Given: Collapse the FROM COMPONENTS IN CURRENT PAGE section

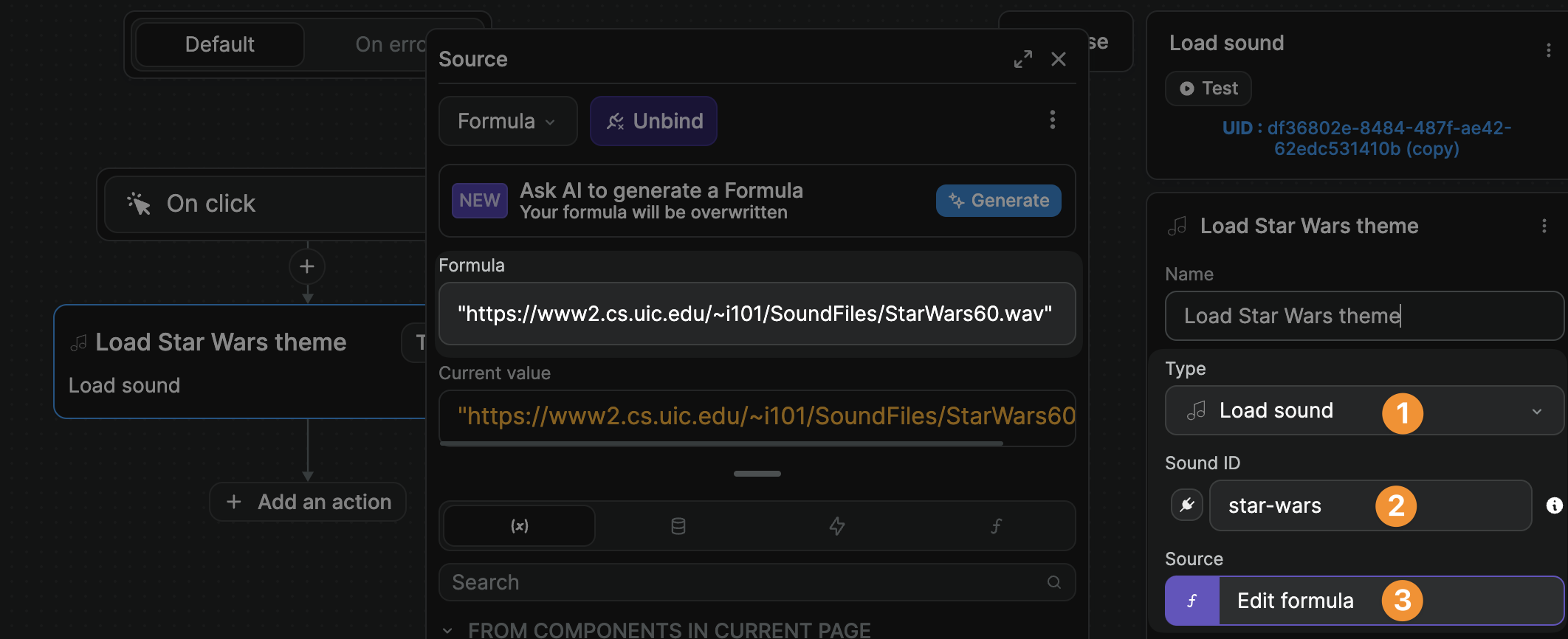Looking at the screenshot, I should point(446,629).
